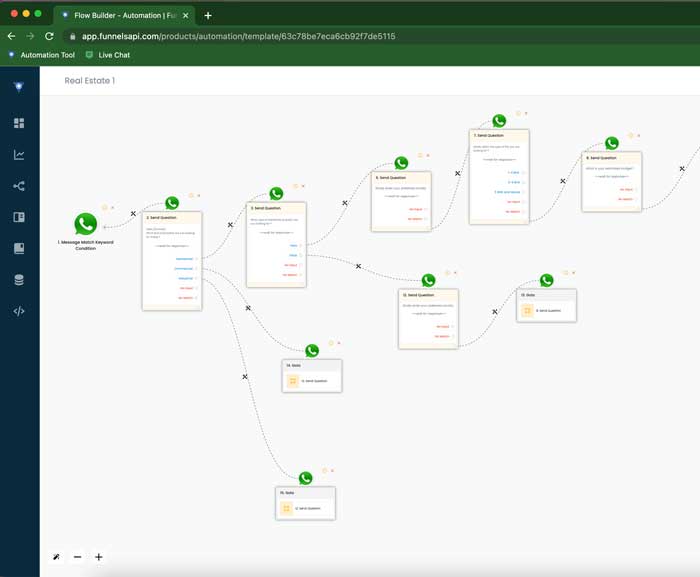Open the book library icon in sidebar
The height and width of the screenshot is (577, 700).
click(x=19, y=248)
